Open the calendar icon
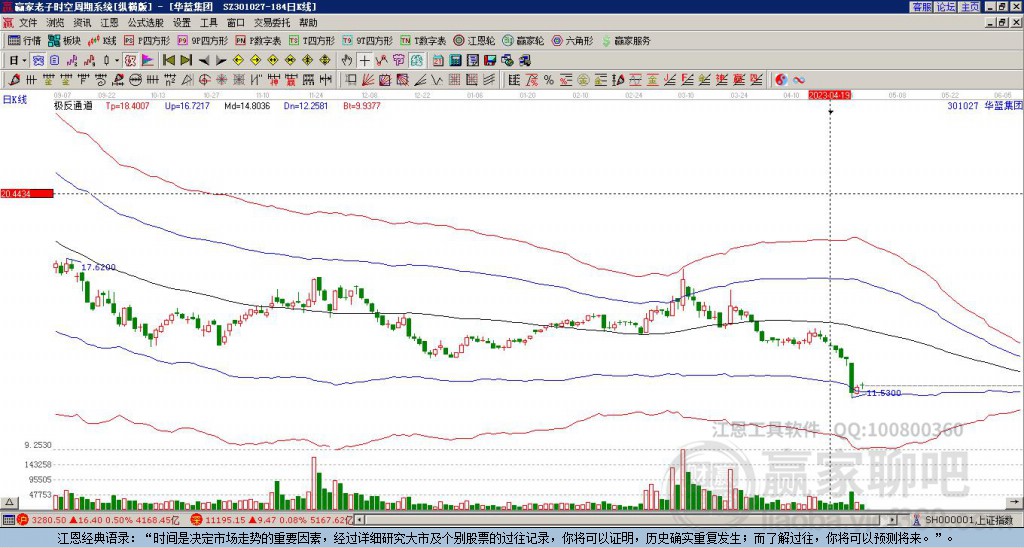This screenshot has height=548, width=1024. pyautogui.click(x=438, y=61)
